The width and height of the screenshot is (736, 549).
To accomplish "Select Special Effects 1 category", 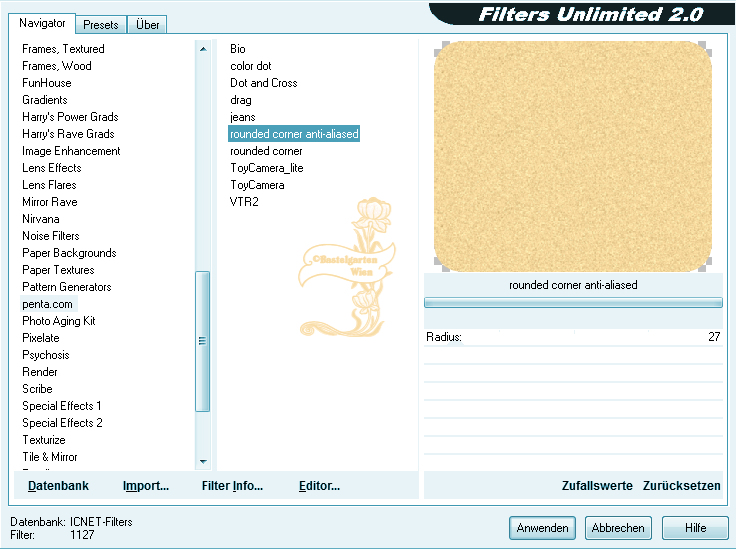I will point(62,406).
